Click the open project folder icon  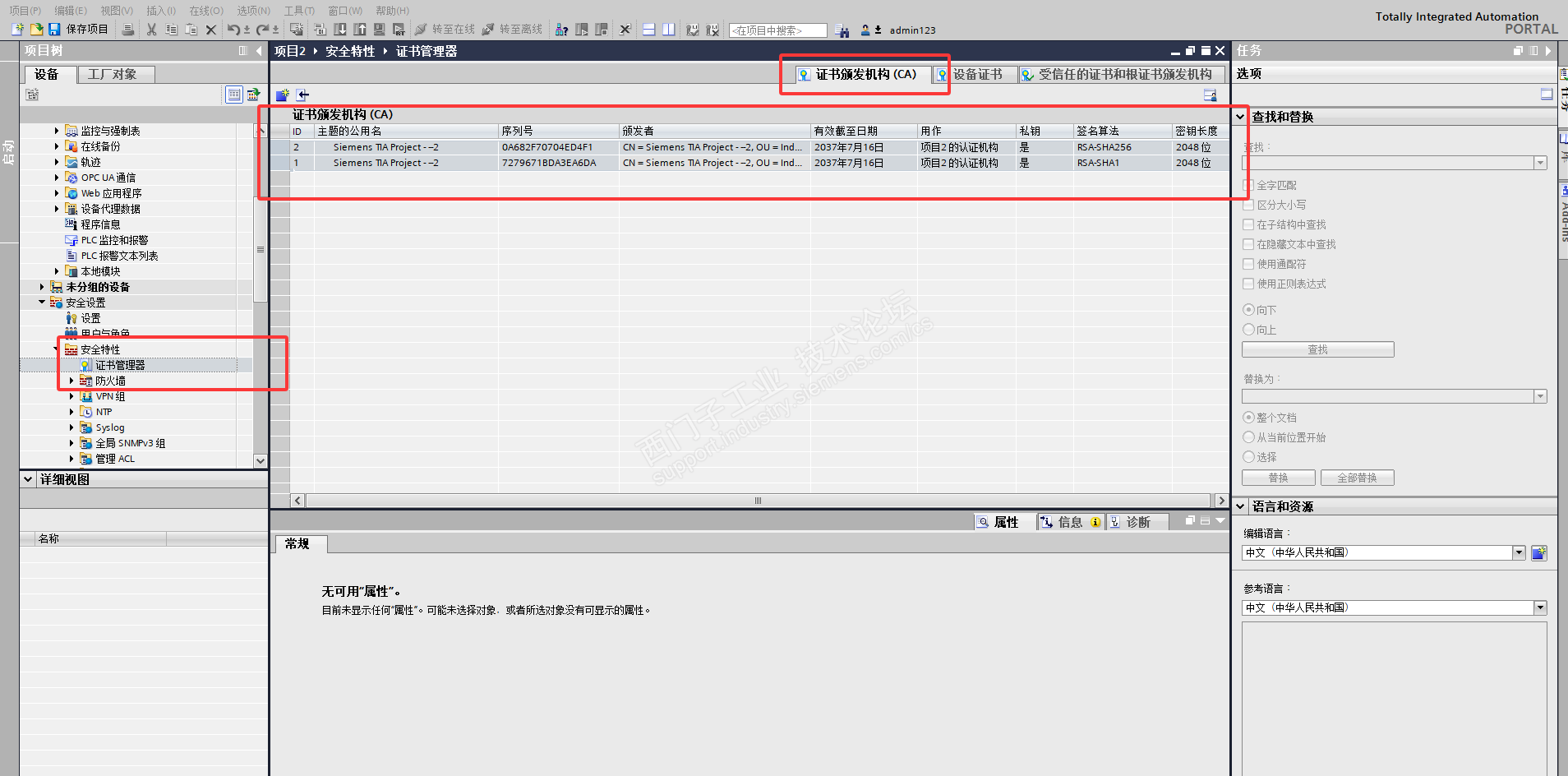(36, 30)
